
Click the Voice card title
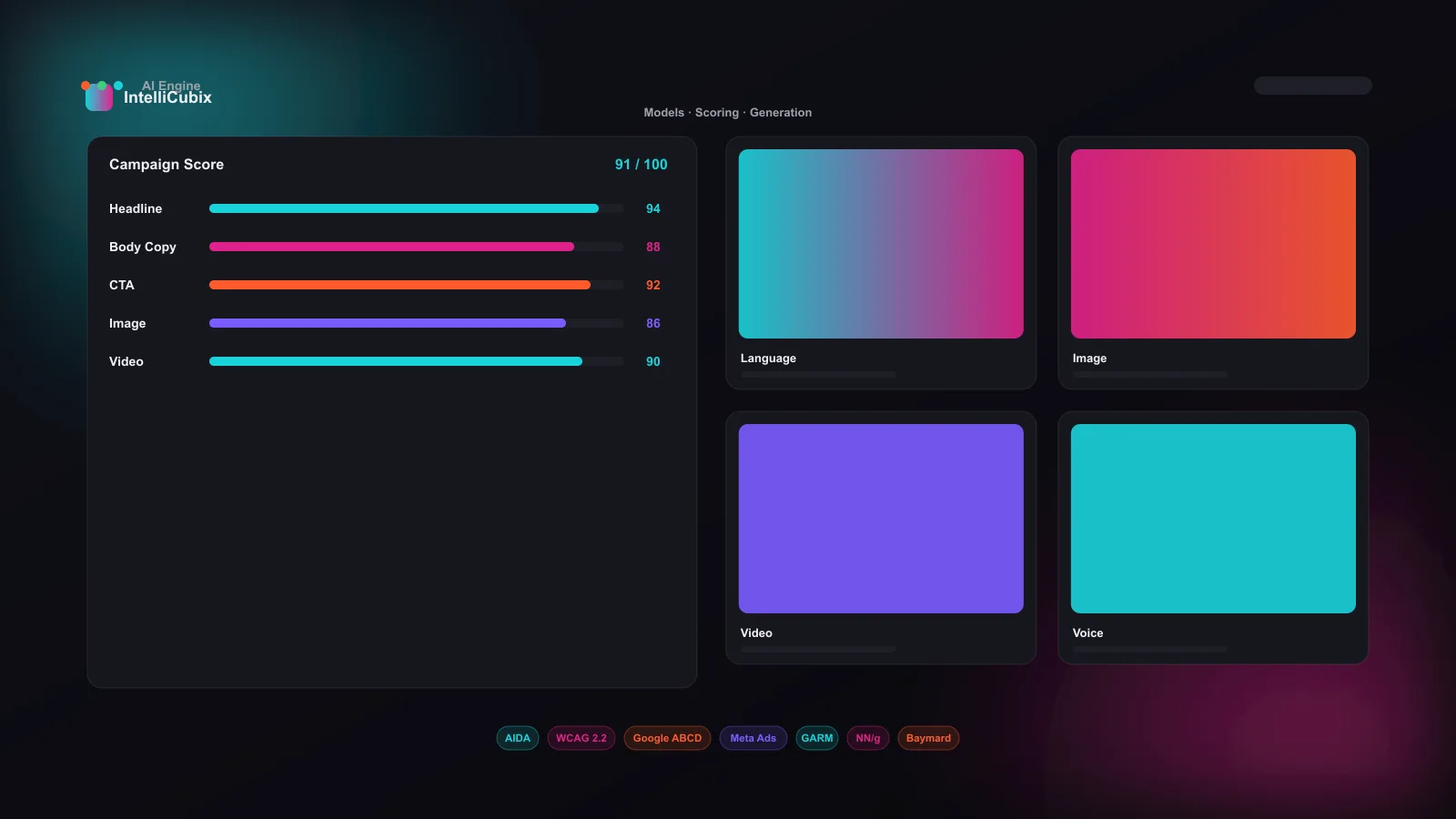(x=1087, y=633)
